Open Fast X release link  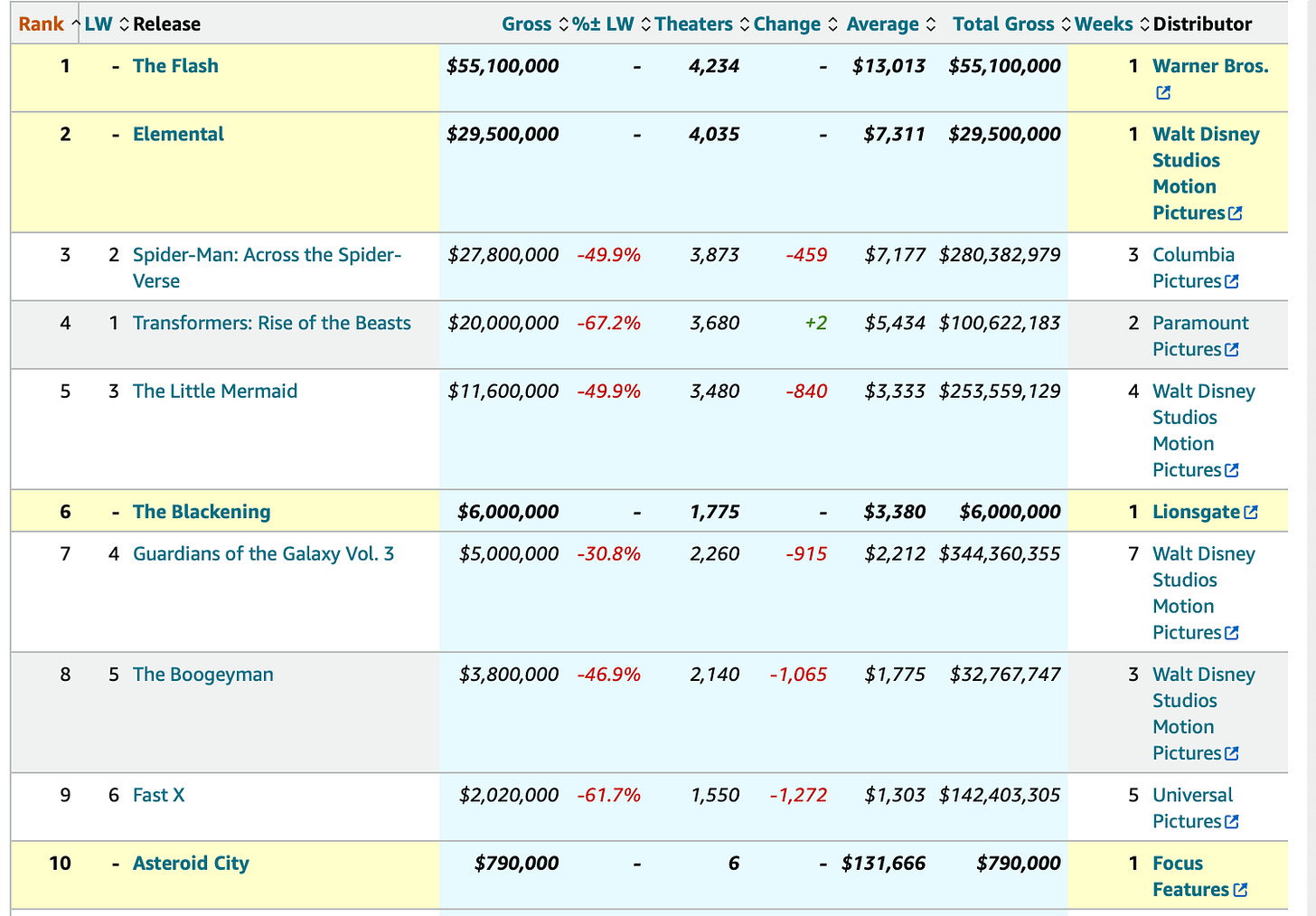tap(158, 795)
